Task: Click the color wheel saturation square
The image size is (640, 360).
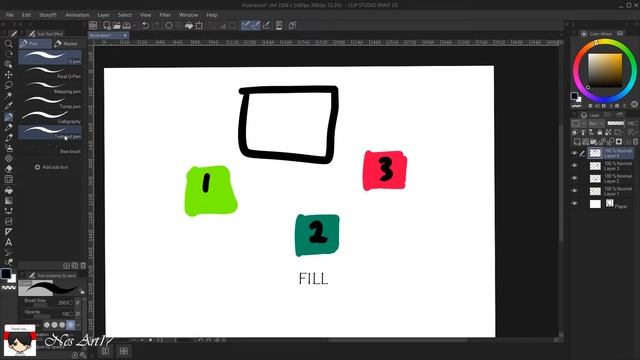Action: click(605, 70)
